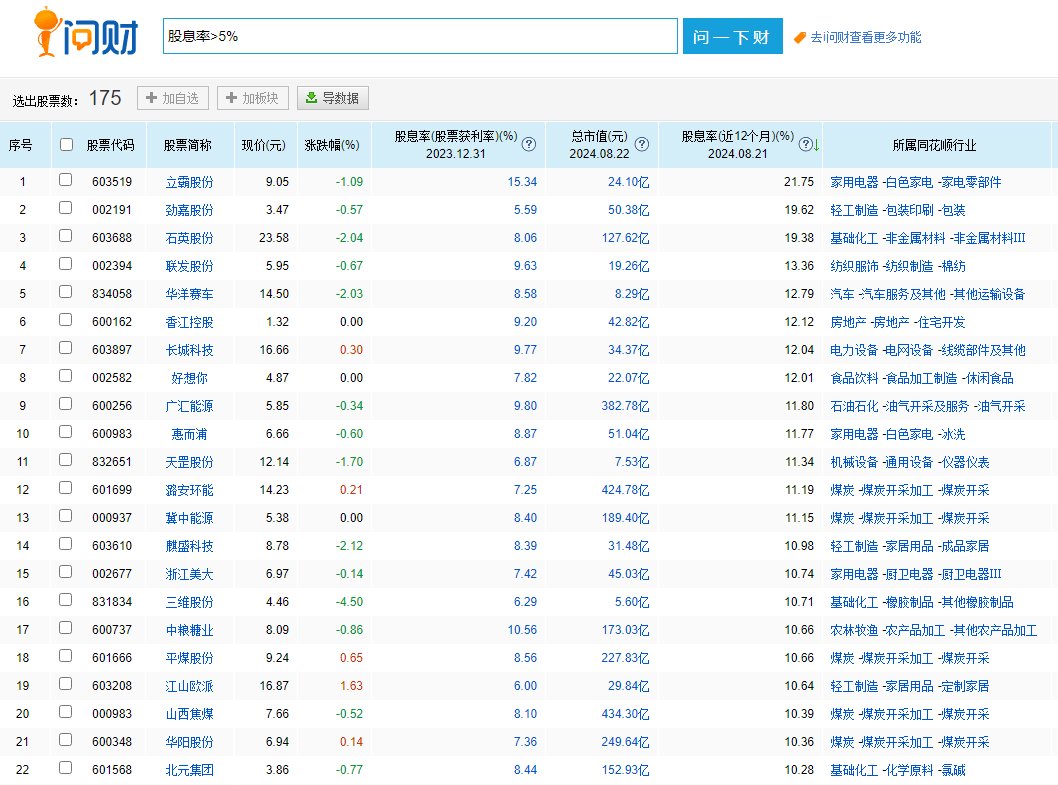1058x785 pixels.
Task: Select checkbox next to 002394
Action: 65,264
